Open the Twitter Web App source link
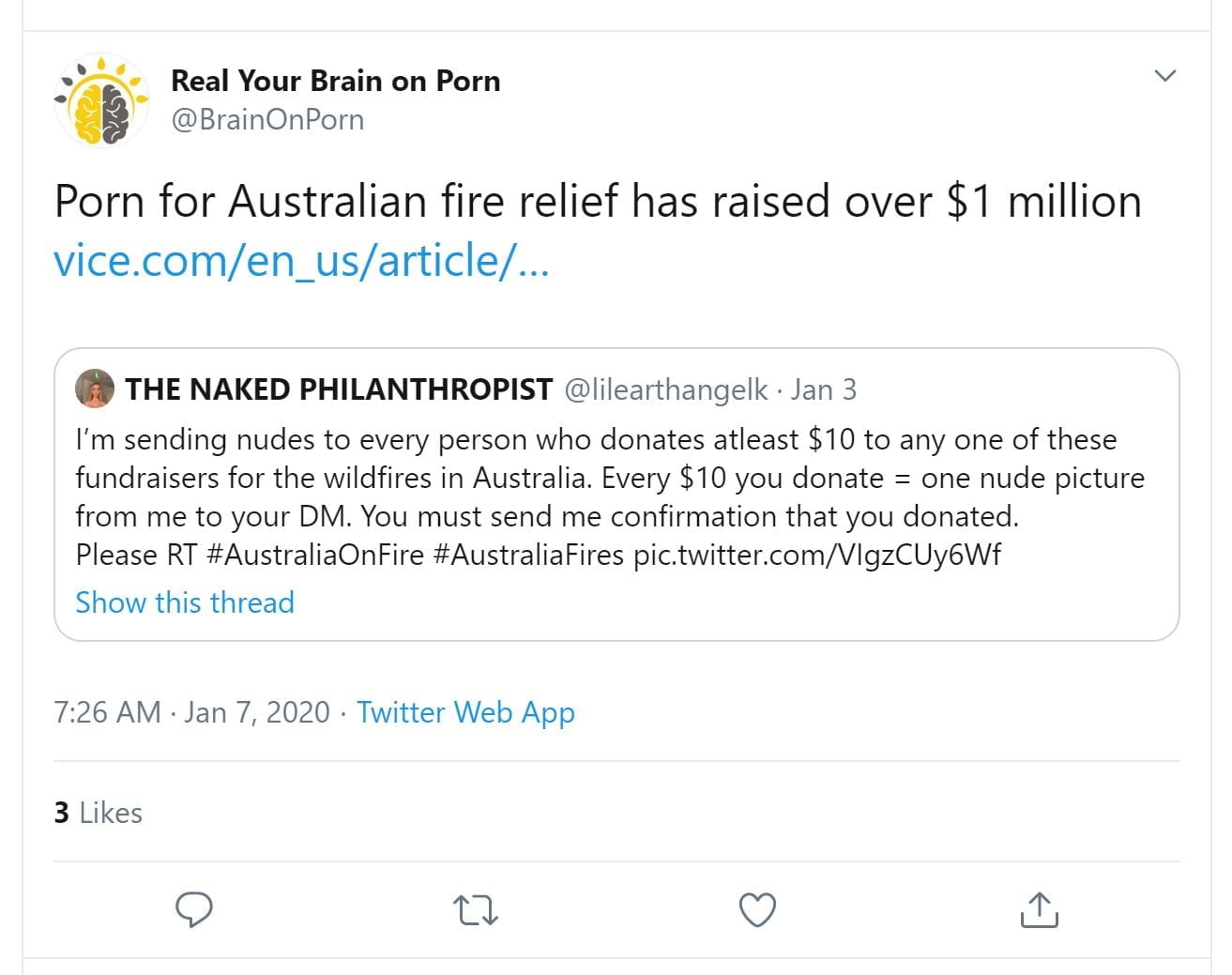The width and height of the screenshot is (1232, 975). (465, 712)
